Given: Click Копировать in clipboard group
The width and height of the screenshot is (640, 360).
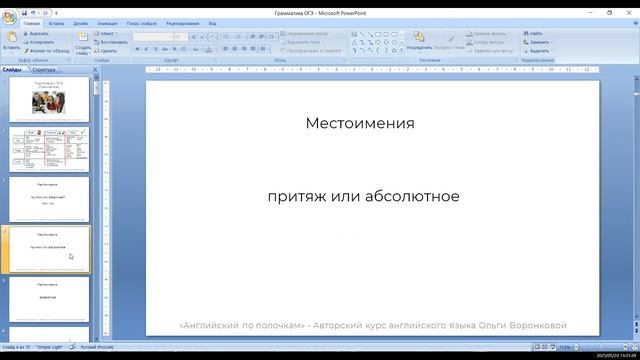Looking at the screenshot, I should [x=39, y=42].
